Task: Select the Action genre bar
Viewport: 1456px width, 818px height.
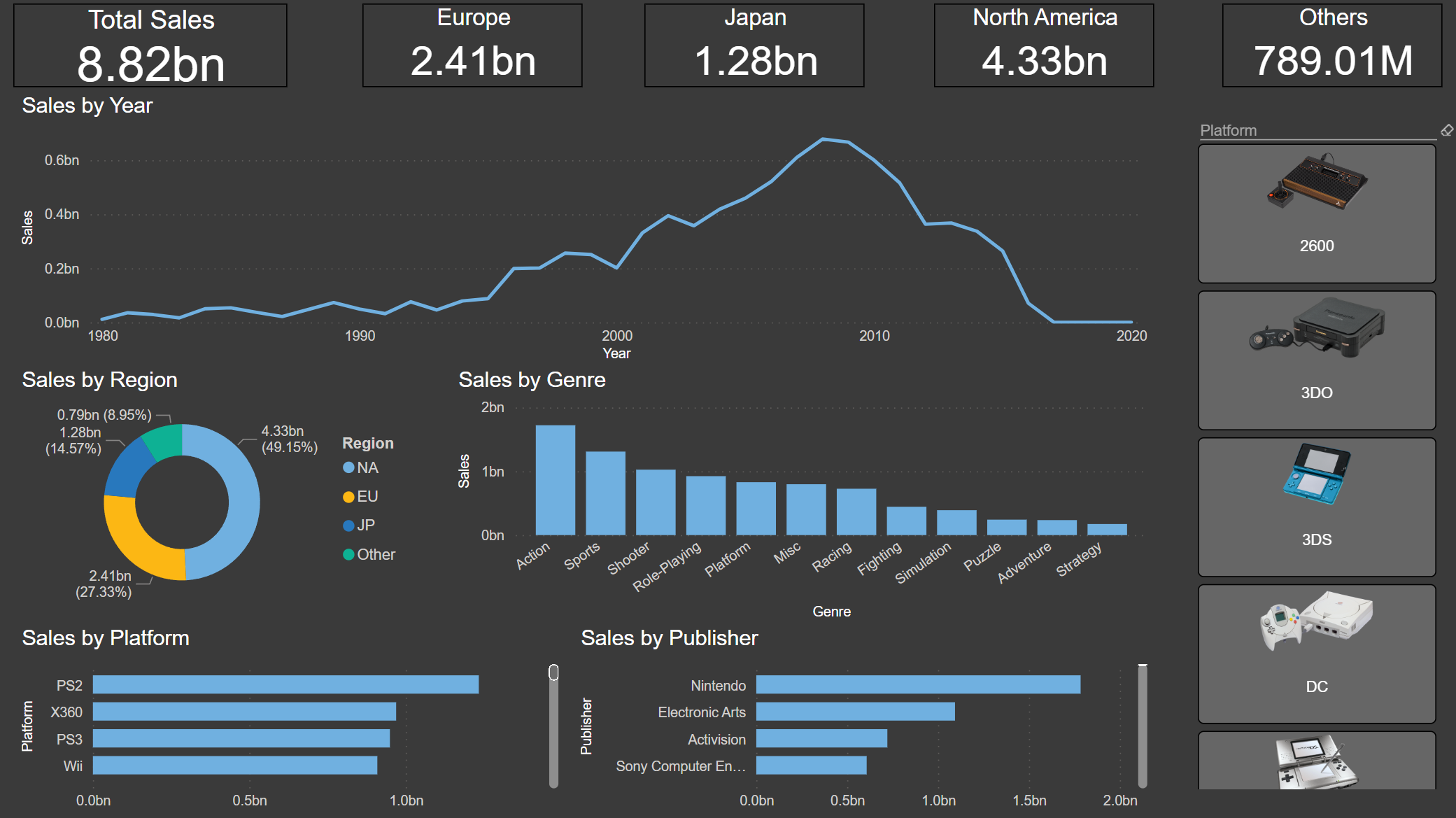Action: (555, 480)
